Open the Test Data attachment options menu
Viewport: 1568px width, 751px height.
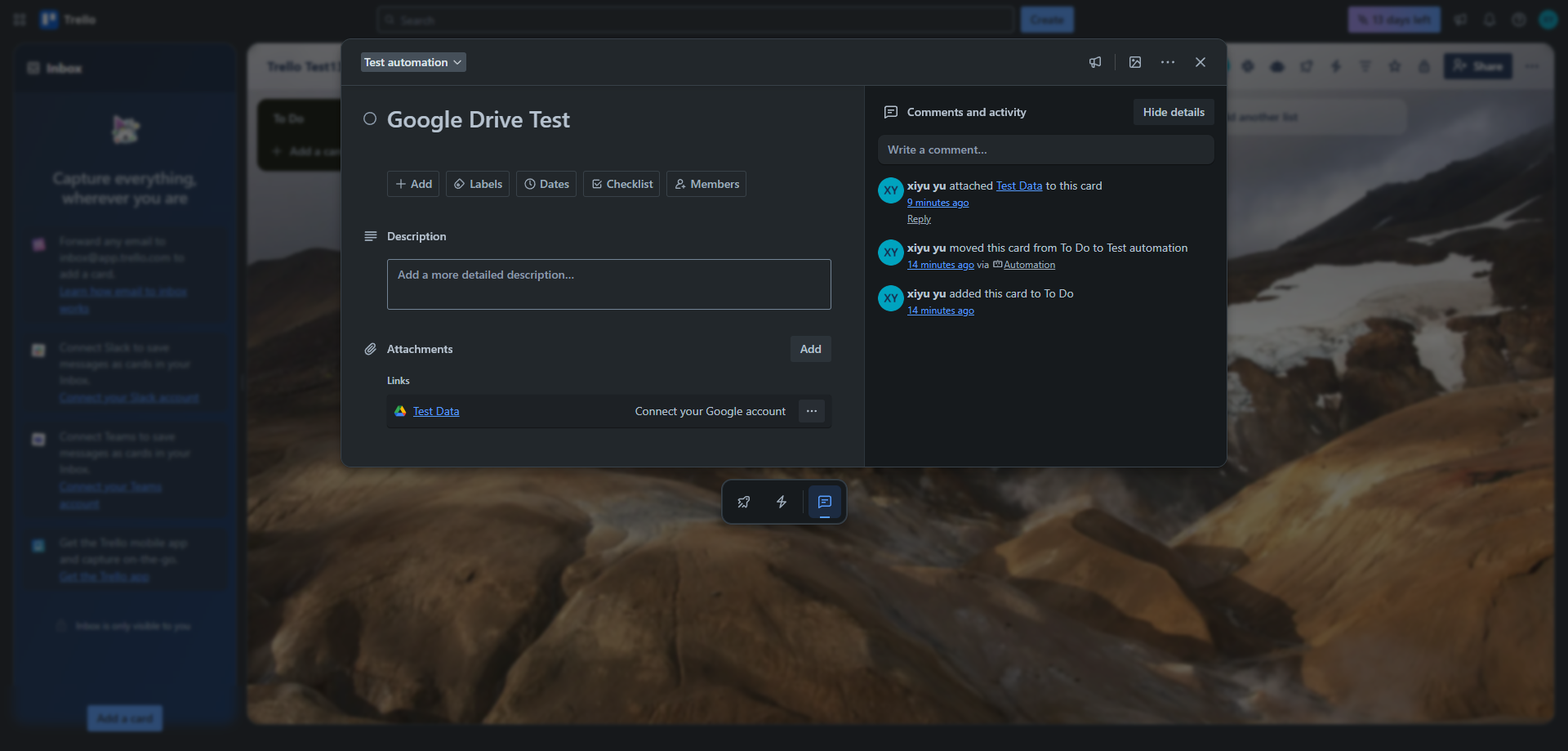(x=812, y=411)
